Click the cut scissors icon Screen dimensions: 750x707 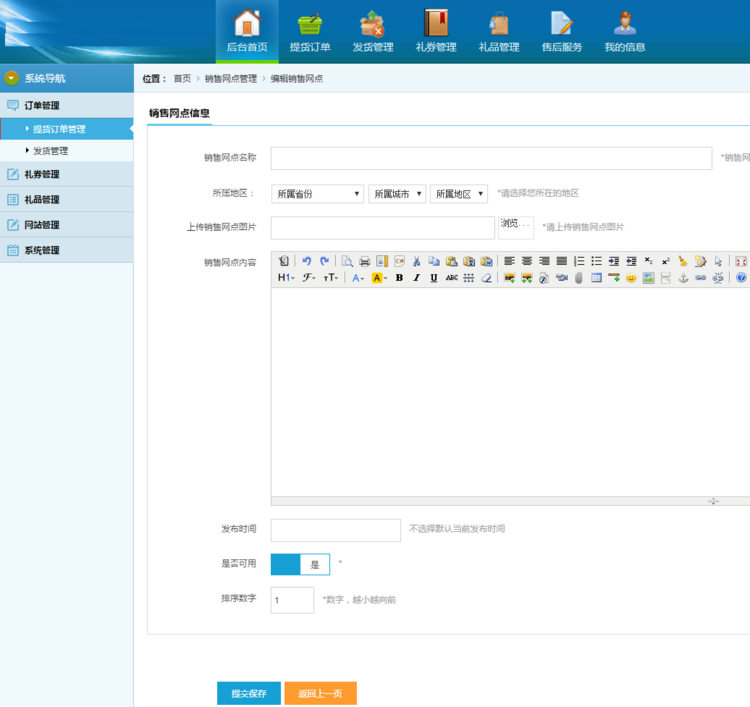tap(417, 261)
